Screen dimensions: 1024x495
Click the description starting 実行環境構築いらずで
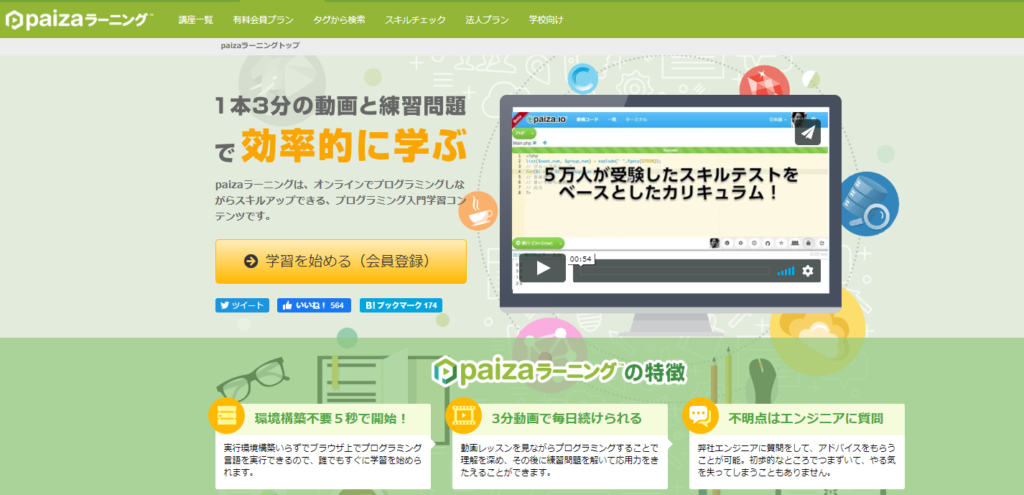point(323,459)
